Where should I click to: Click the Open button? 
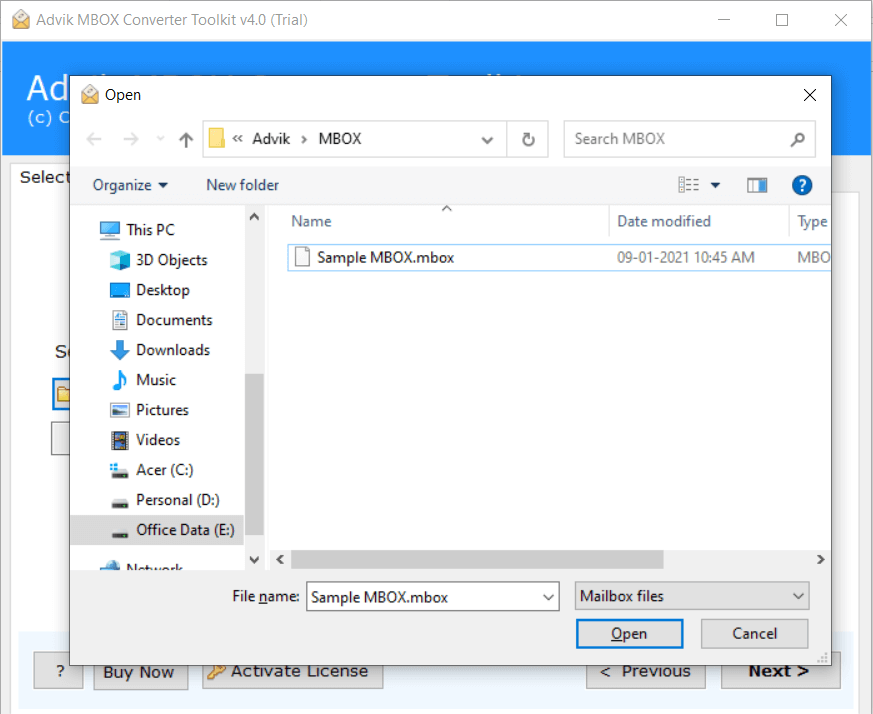coord(629,634)
